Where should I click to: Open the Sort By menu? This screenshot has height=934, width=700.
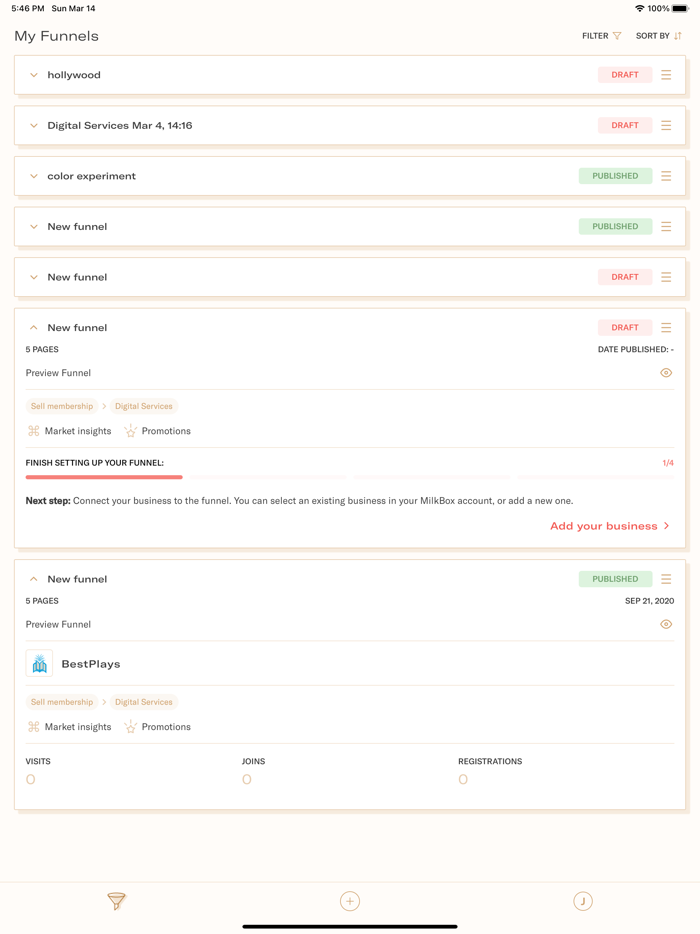659,36
